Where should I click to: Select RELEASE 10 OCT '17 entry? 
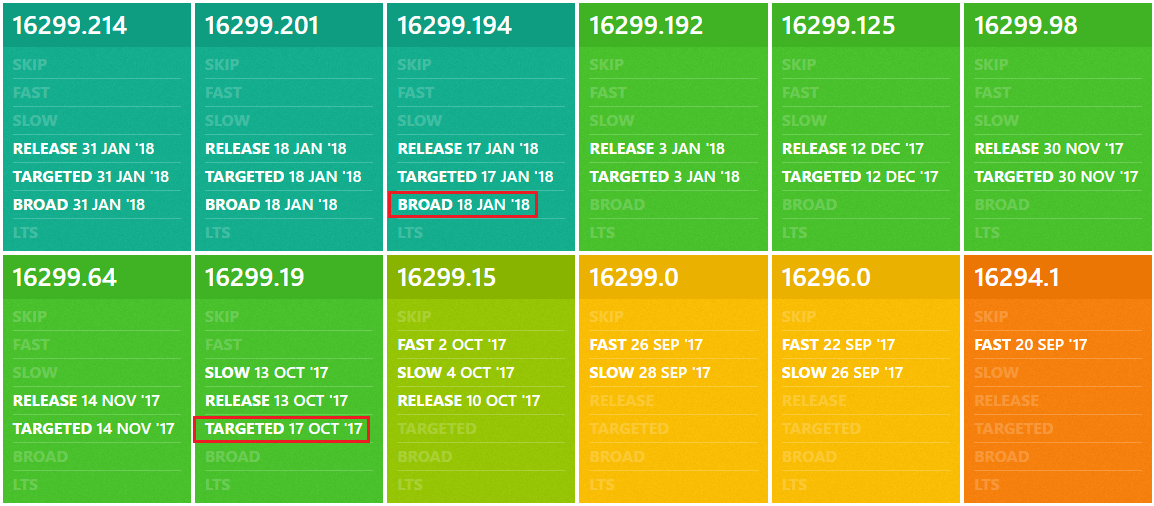pyautogui.click(x=469, y=401)
